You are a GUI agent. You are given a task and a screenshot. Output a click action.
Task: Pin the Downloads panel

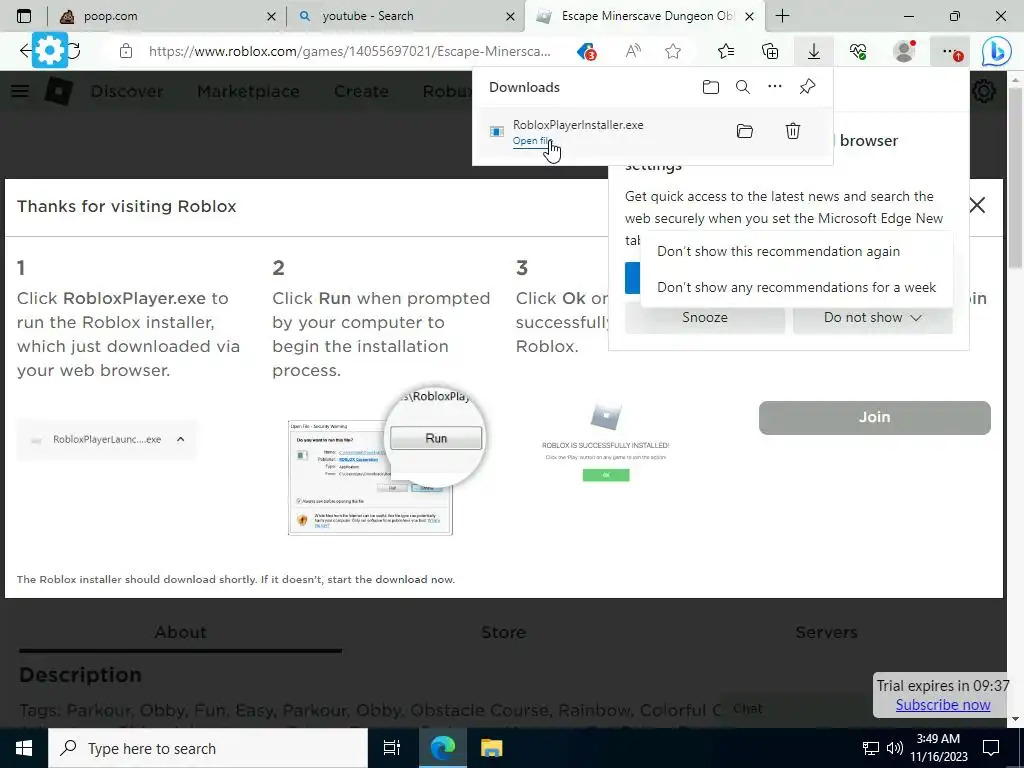click(x=807, y=87)
